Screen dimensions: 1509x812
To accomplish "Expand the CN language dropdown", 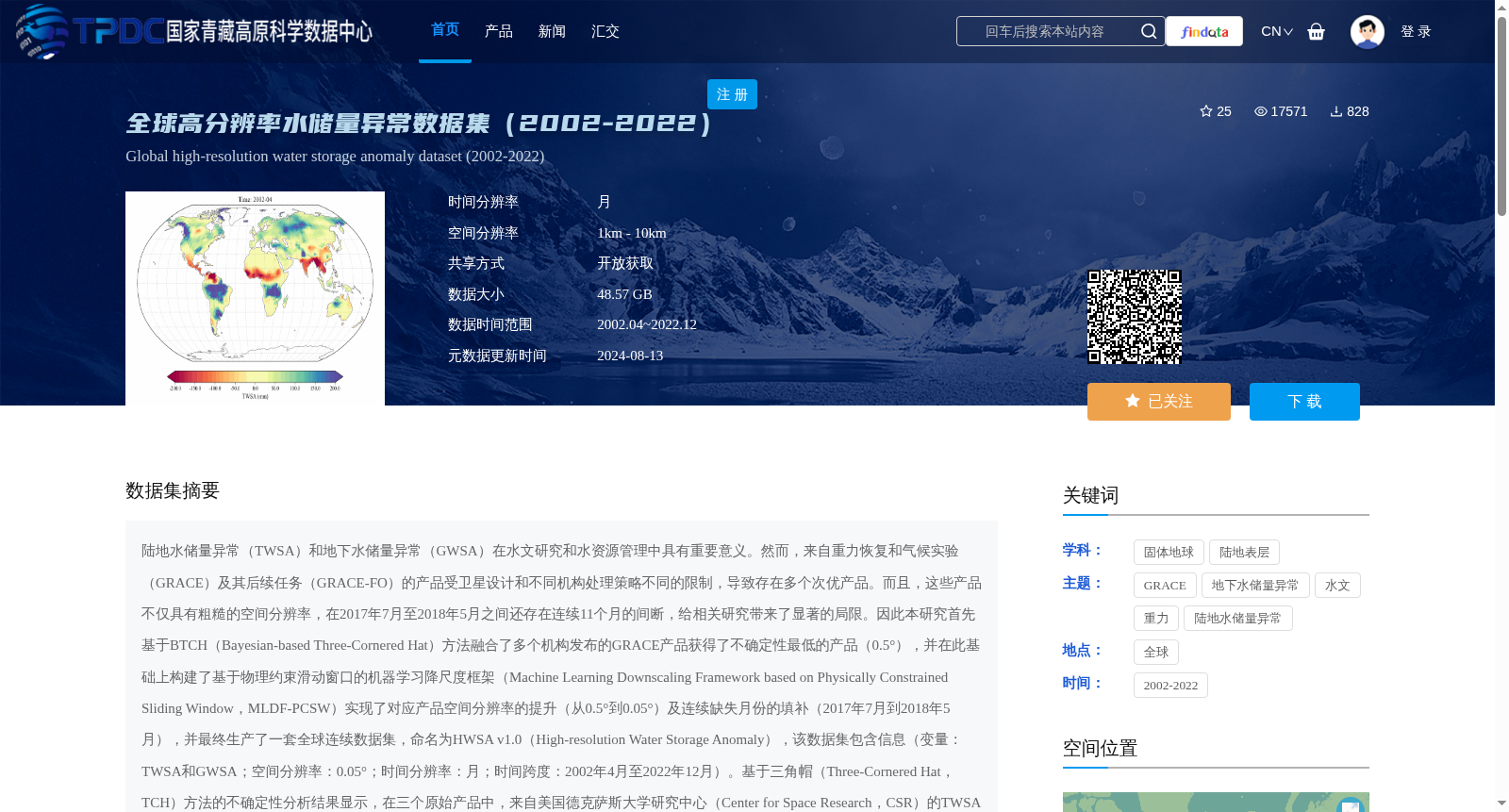I will (1276, 31).
